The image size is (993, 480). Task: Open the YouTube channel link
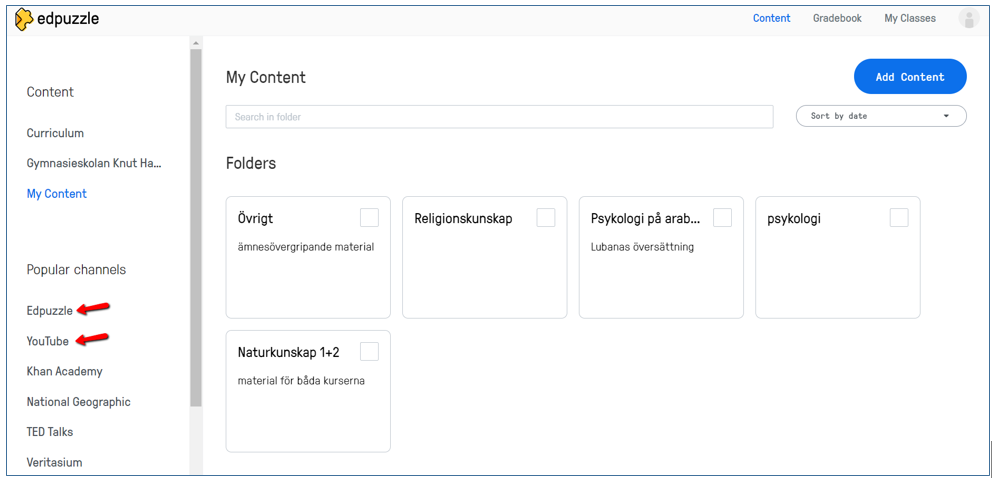pos(48,341)
